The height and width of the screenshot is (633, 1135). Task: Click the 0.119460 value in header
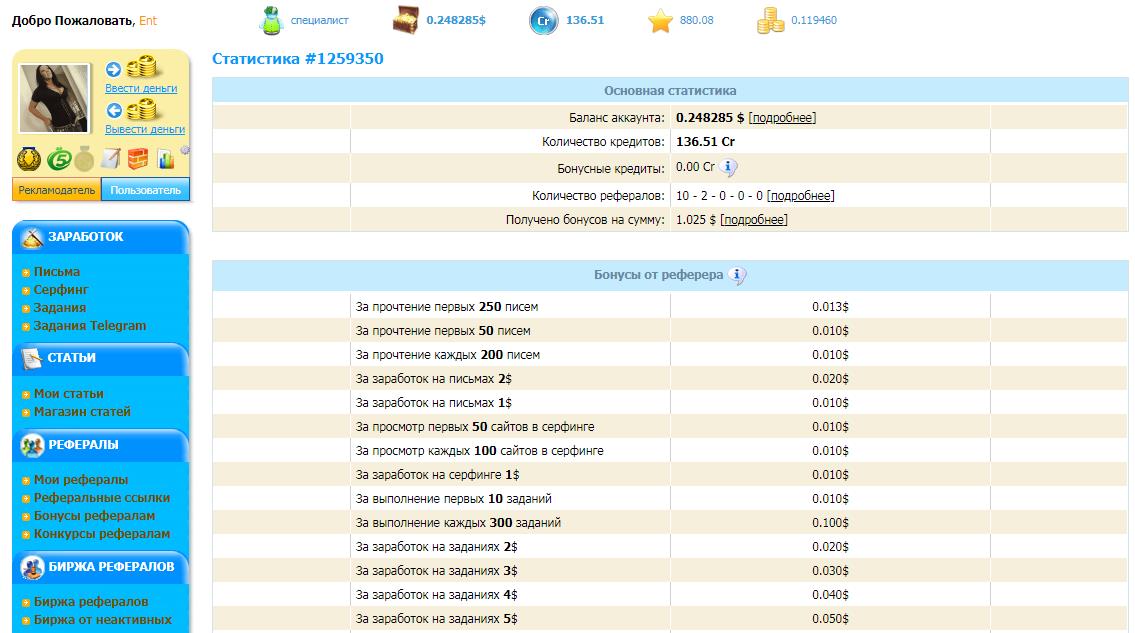click(x=814, y=20)
